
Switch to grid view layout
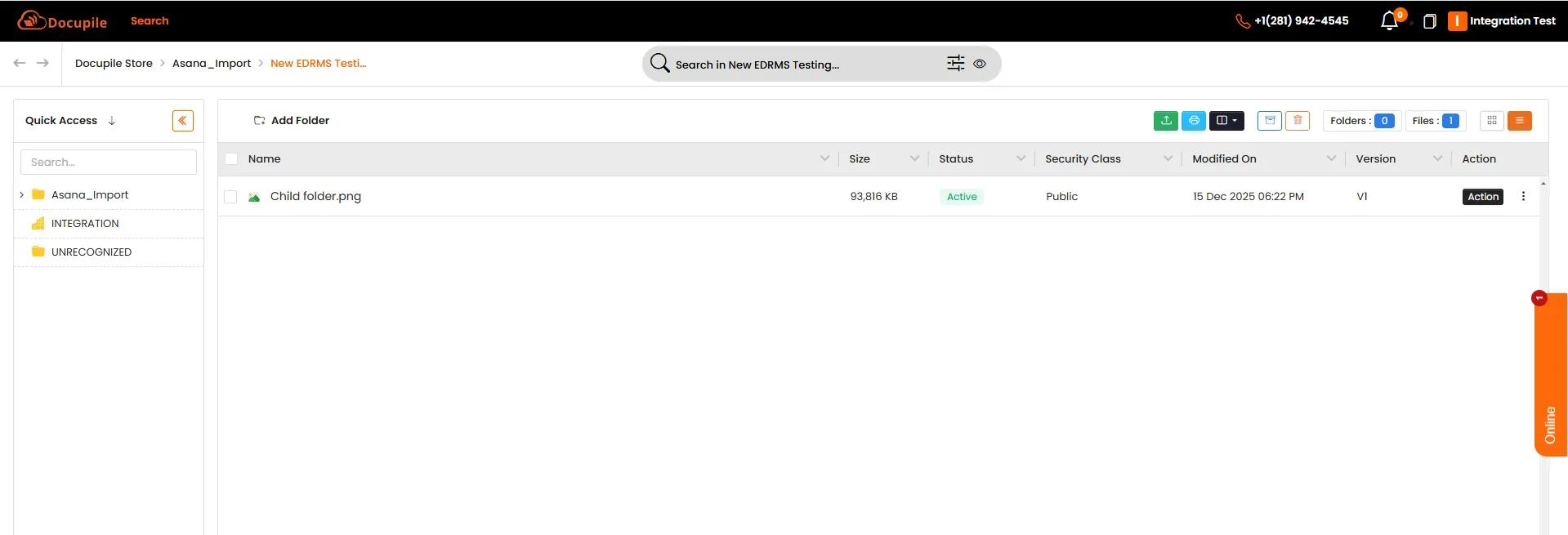pyautogui.click(x=1491, y=121)
